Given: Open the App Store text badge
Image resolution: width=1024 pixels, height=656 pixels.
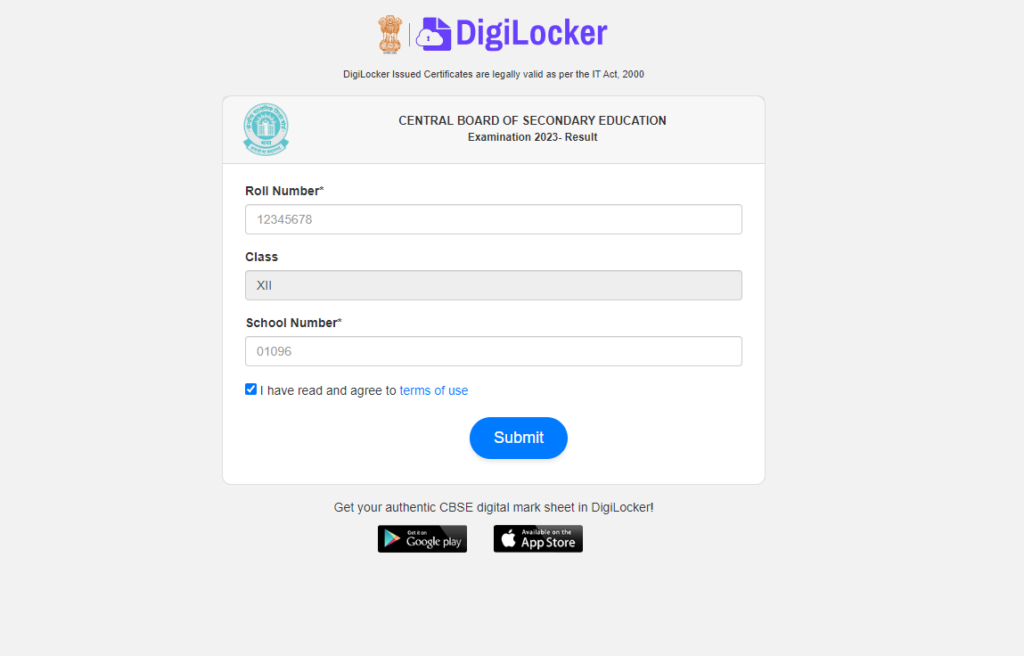Looking at the screenshot, I should [x=548, y=539].
